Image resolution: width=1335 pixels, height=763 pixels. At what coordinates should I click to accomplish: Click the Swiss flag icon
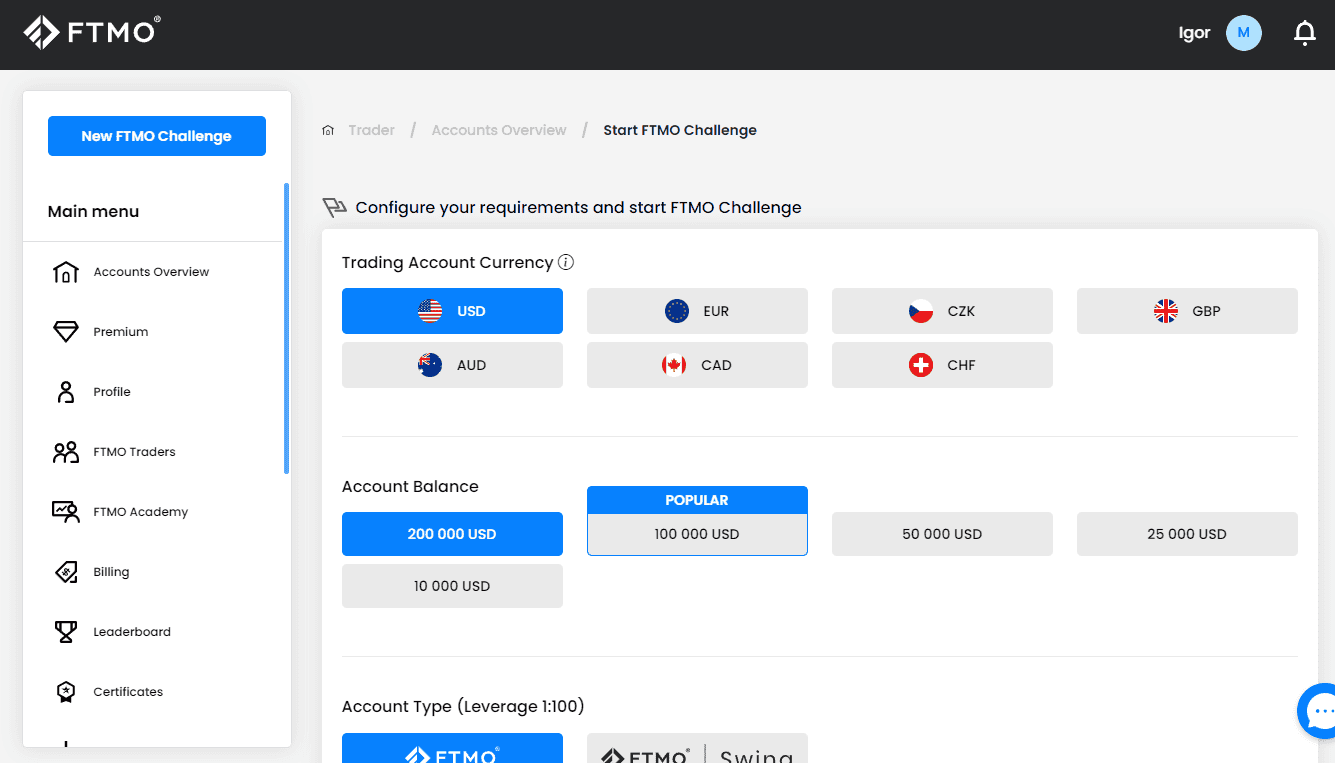(921, 365)
